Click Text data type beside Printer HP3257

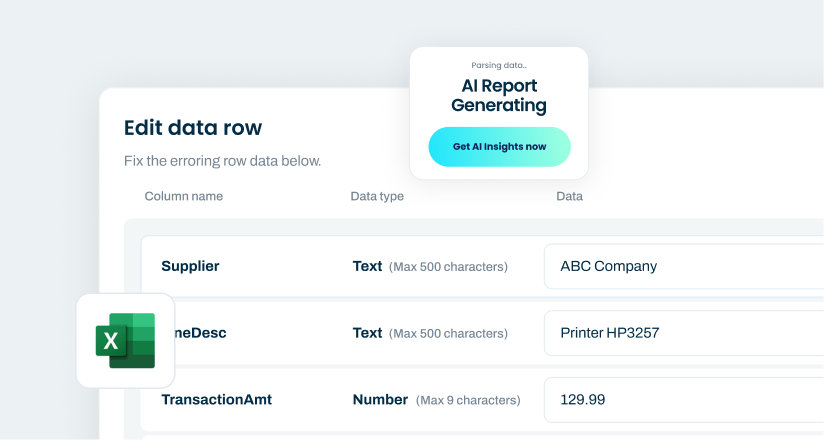click(x=367, y=333)
